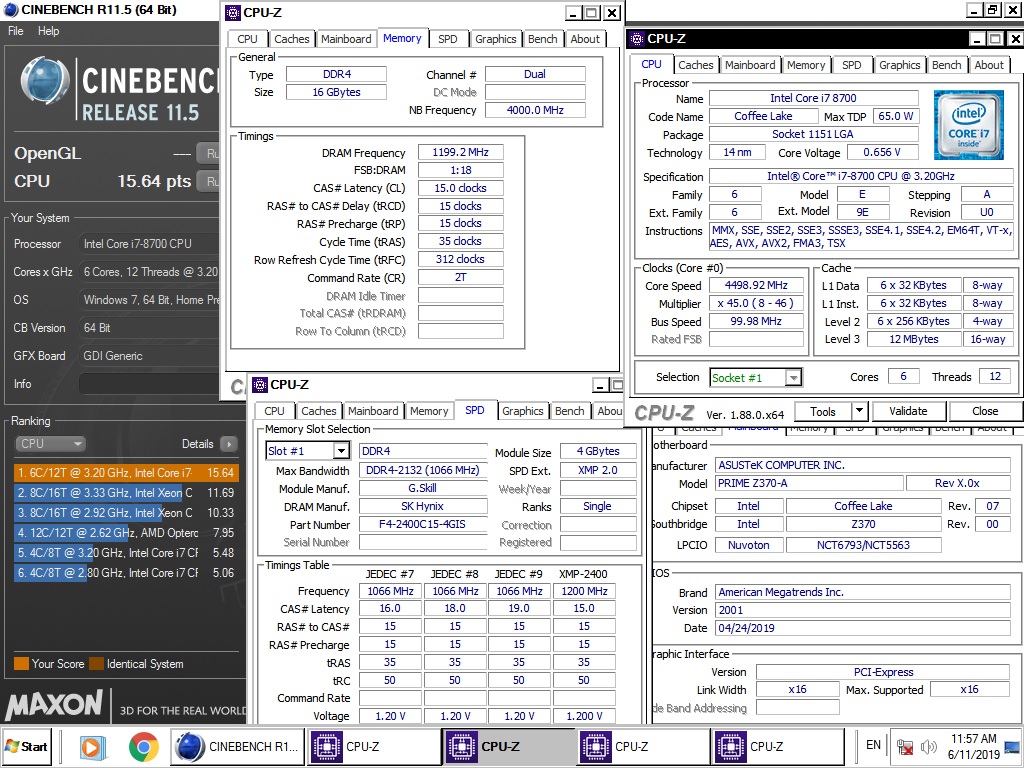
Task: Select the 6C/12T Intel Core i7 ranking row
Action: pos(125,472)
